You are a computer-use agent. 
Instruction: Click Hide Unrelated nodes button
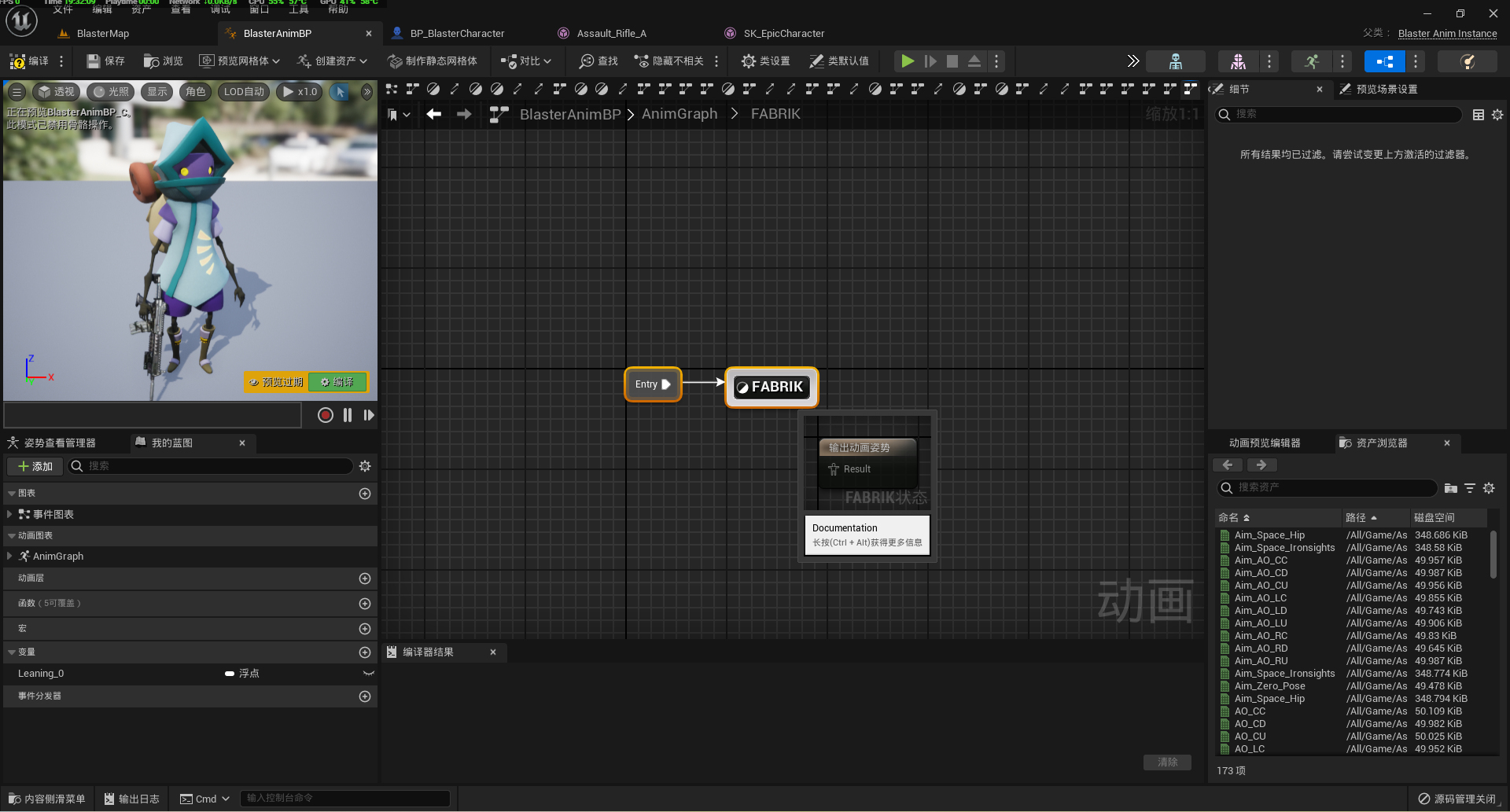tap(669, 61)
